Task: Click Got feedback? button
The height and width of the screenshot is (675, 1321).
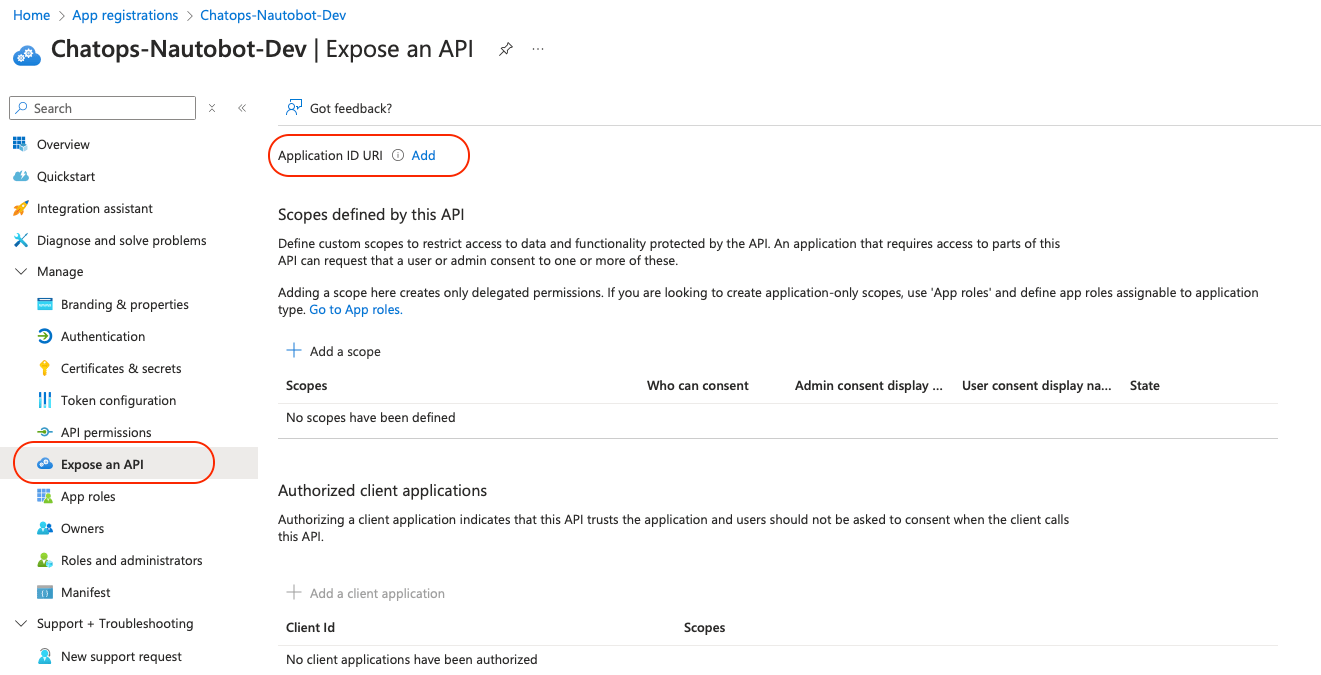Action: click(x=339, y=108)
